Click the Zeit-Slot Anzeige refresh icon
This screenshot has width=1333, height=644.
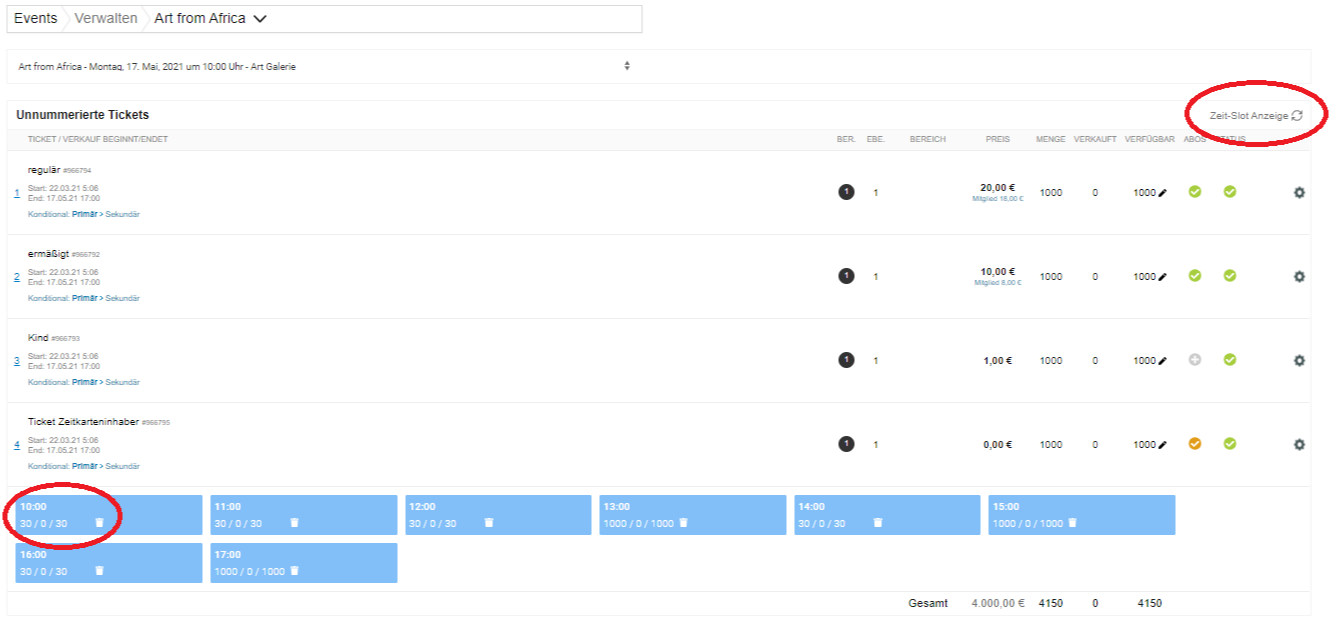pyautogui.click(x=1297, y=116)
